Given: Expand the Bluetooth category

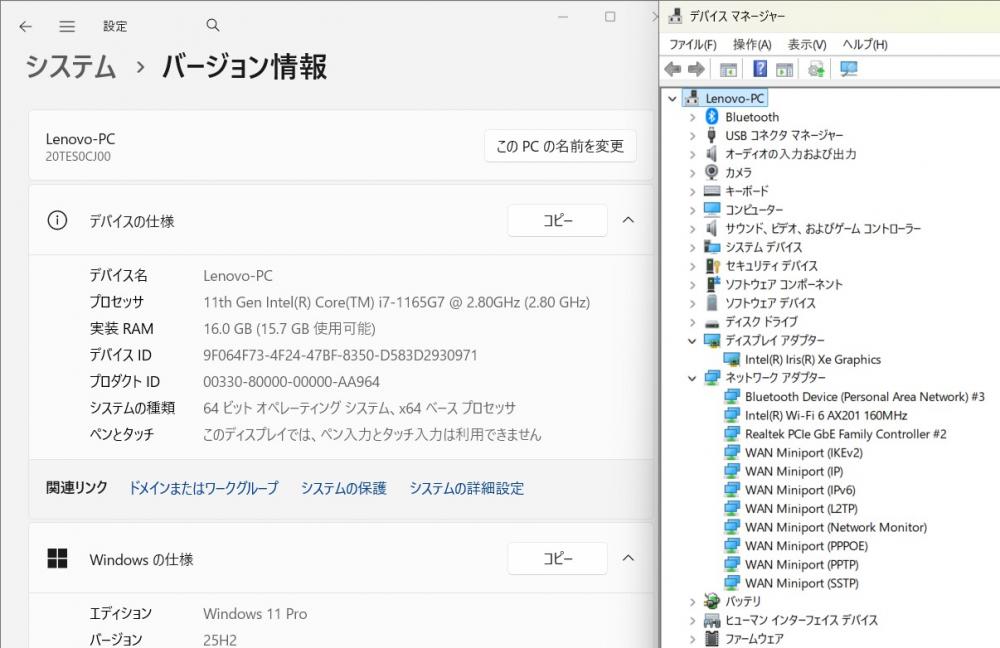Looking at the screenshot, I should tap(692, 117).
